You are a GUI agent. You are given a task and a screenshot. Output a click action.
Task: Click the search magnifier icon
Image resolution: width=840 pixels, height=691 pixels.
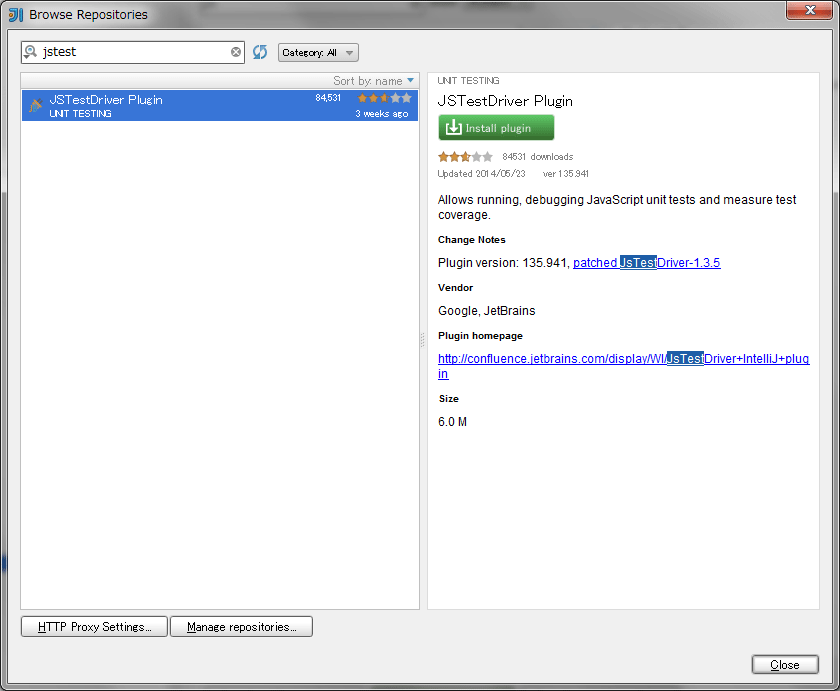pyautogui.click(x=31, y=52)
